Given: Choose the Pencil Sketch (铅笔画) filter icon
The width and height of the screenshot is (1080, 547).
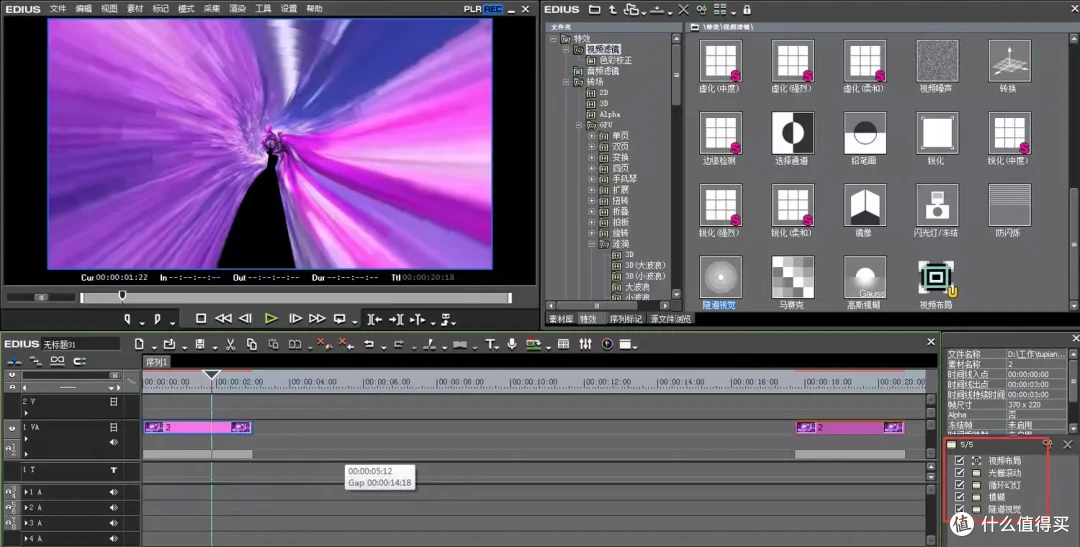Looking at the screenshot, I should click(x=864, y=133).
